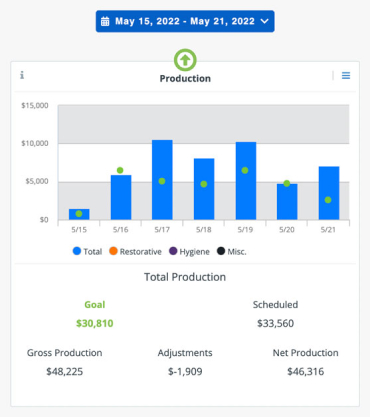Select the 5/16 blue bar
This screenshot has width=370, height=417.
click(121, 197)
